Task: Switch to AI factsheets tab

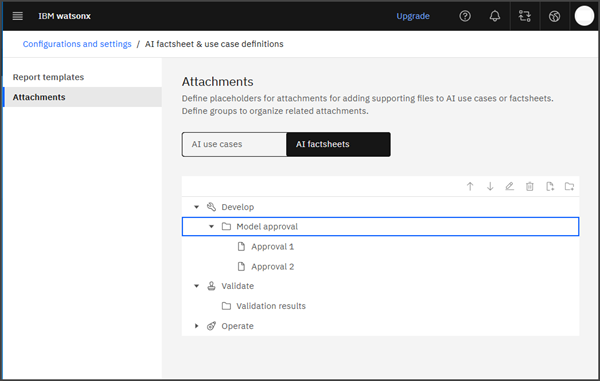Action: coord(338,144)
